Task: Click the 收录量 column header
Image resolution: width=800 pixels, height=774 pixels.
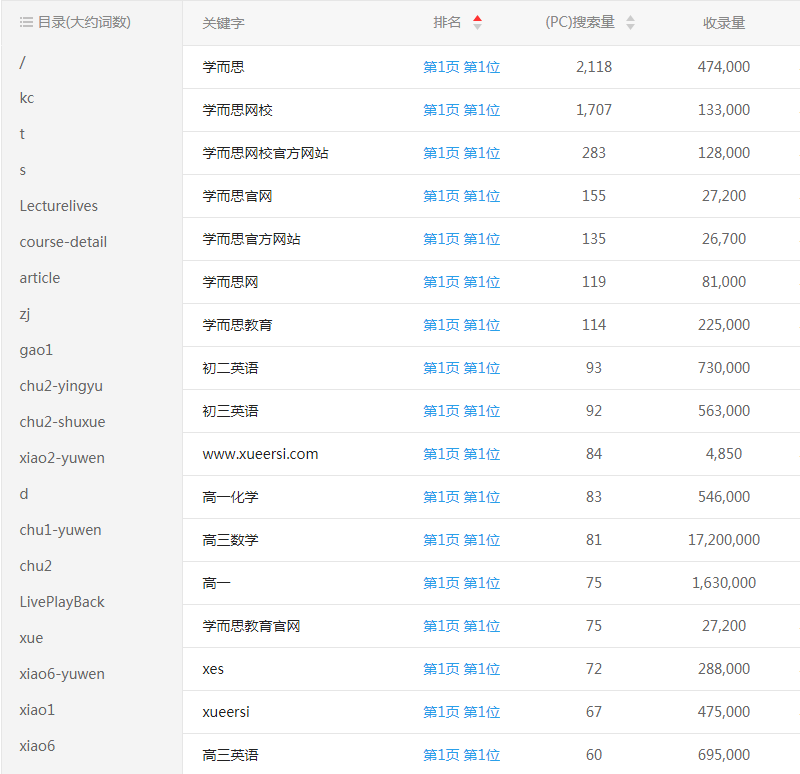Action: pyautogui.click(x=723, y=22)
